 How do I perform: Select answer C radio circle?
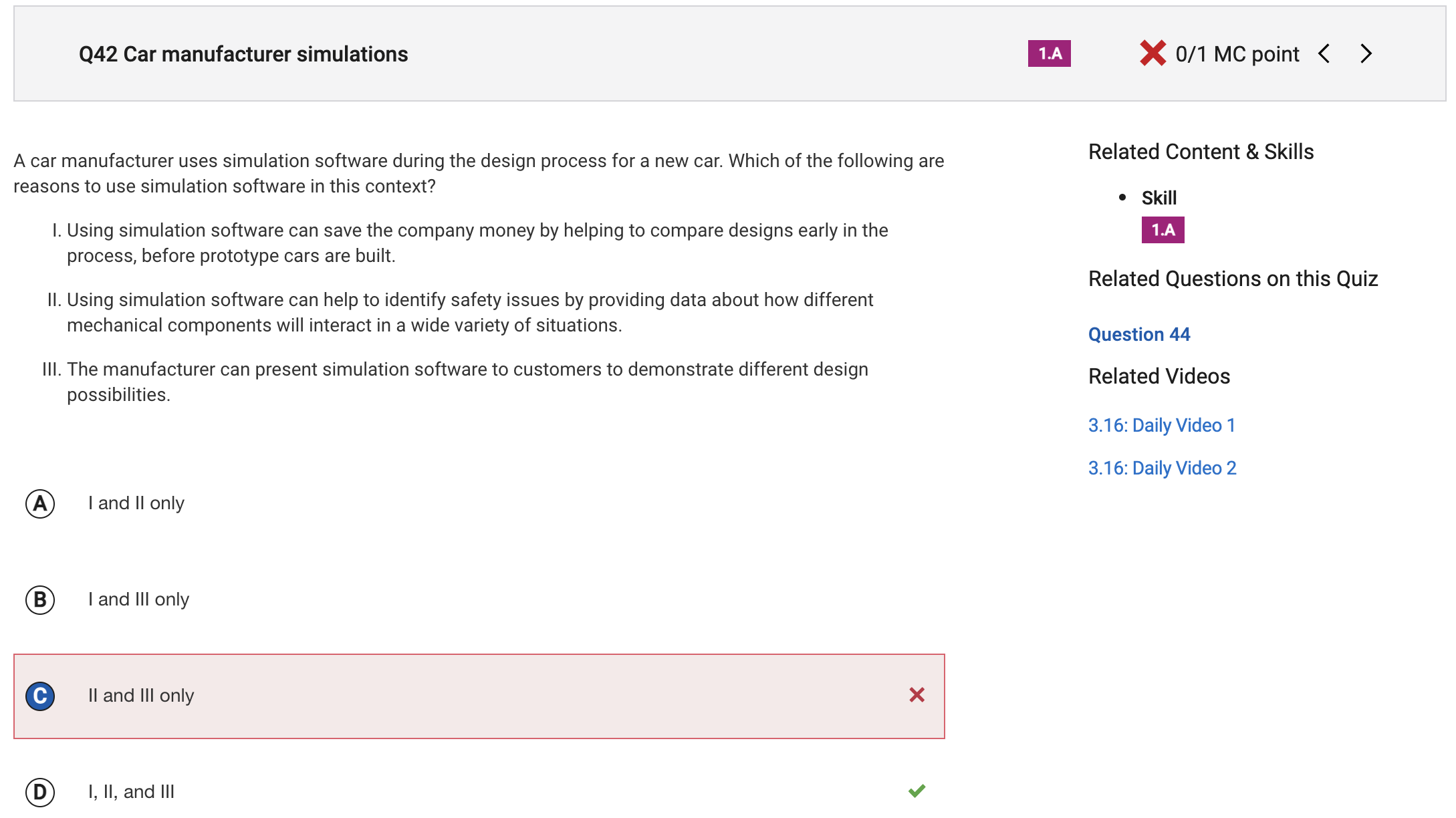(x=40, y=696)
